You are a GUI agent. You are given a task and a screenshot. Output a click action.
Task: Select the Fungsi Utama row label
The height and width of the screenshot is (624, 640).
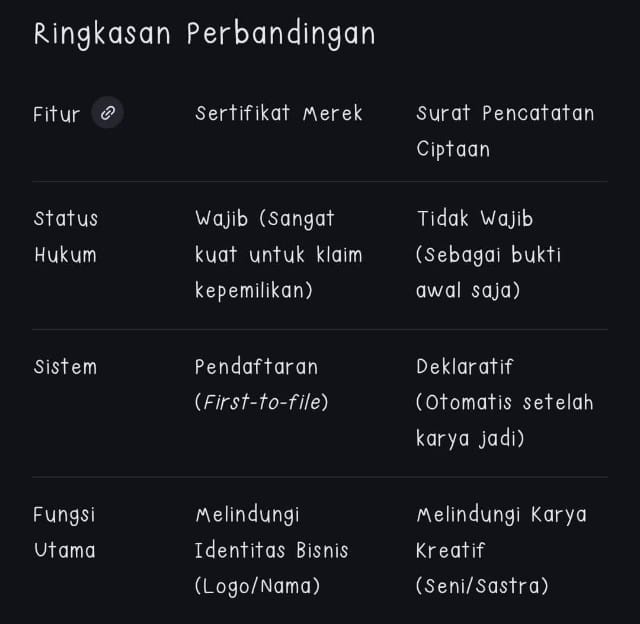tap(64, 532)
